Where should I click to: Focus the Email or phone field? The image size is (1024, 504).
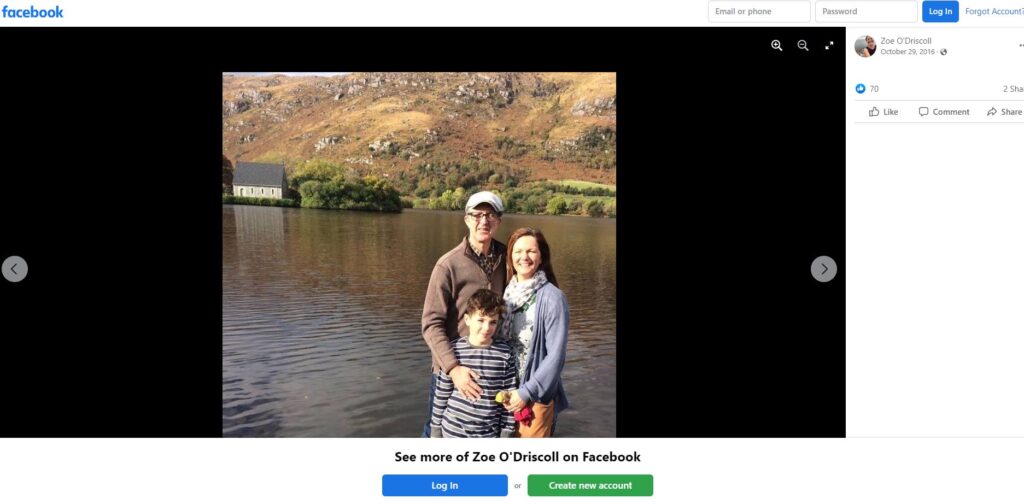coord(759,12)
